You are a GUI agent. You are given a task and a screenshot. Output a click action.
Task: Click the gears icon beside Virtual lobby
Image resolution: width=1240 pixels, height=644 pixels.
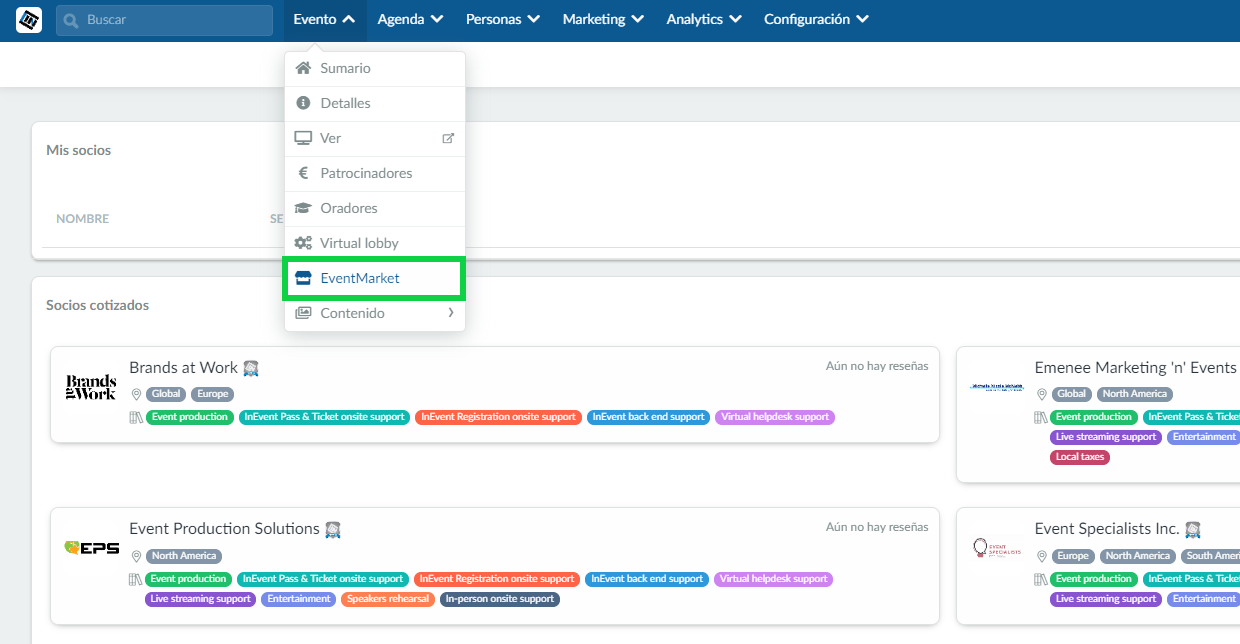(303, 244)
